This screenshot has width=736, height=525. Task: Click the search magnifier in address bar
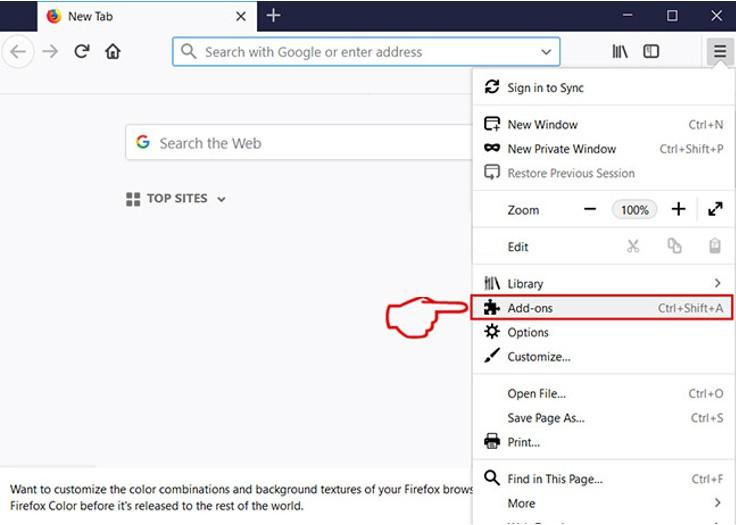point(188,51)
